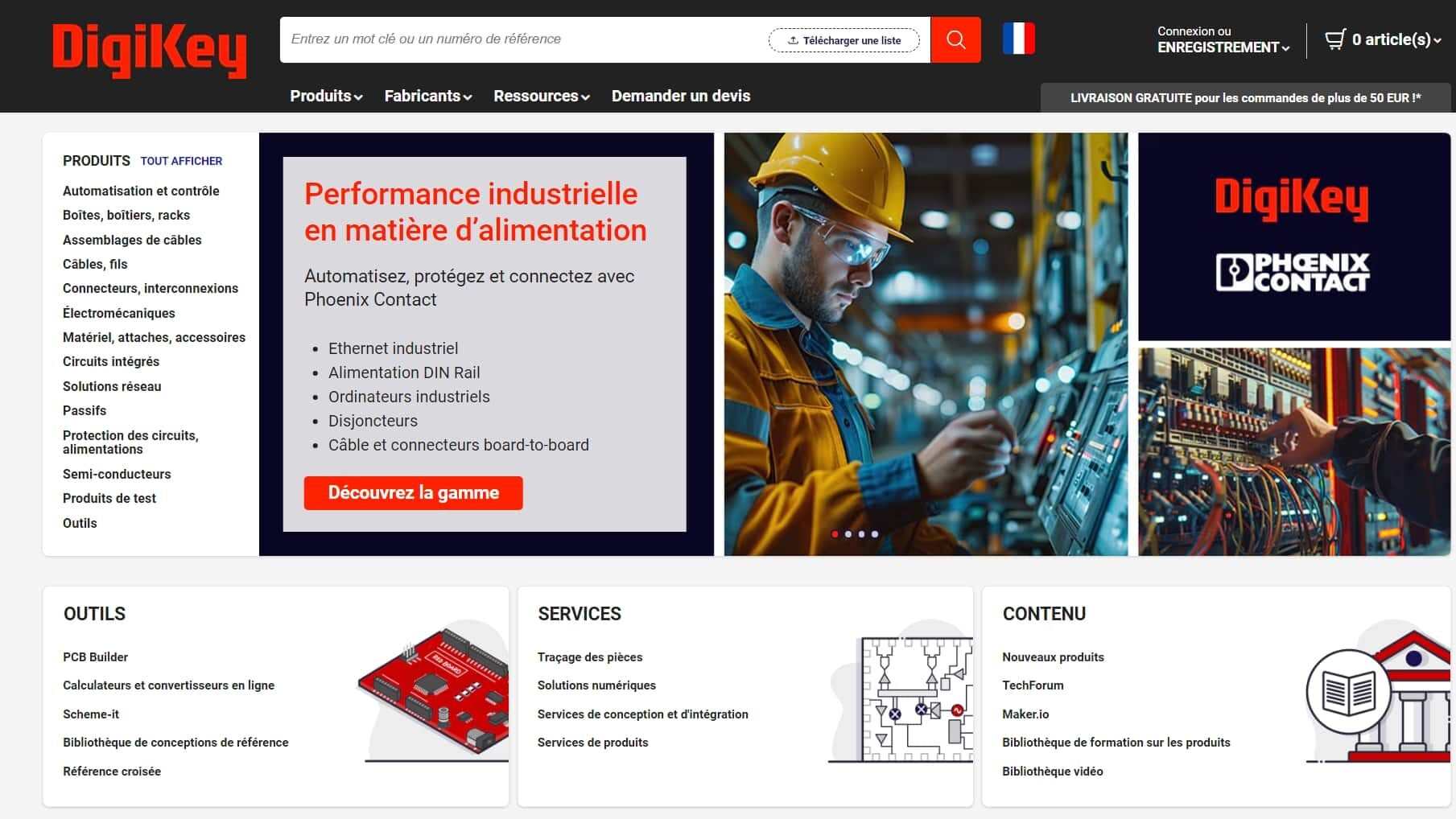
Task: Open Bibliothèque vidéo link
Action: point(1053,772)
